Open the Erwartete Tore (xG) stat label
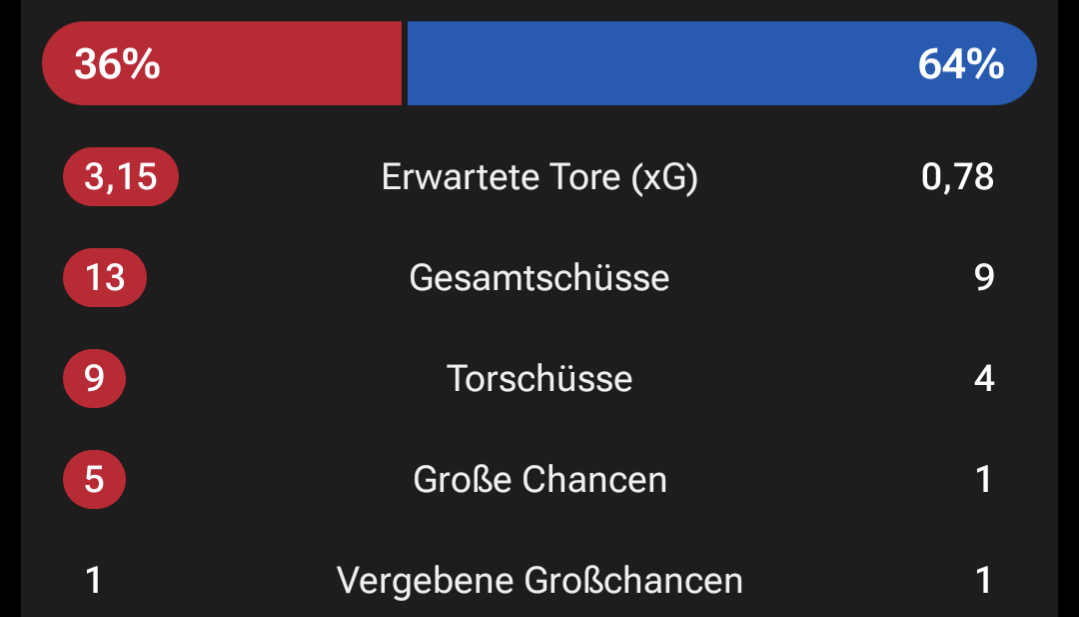1079x617 pixels. (539, 178)
